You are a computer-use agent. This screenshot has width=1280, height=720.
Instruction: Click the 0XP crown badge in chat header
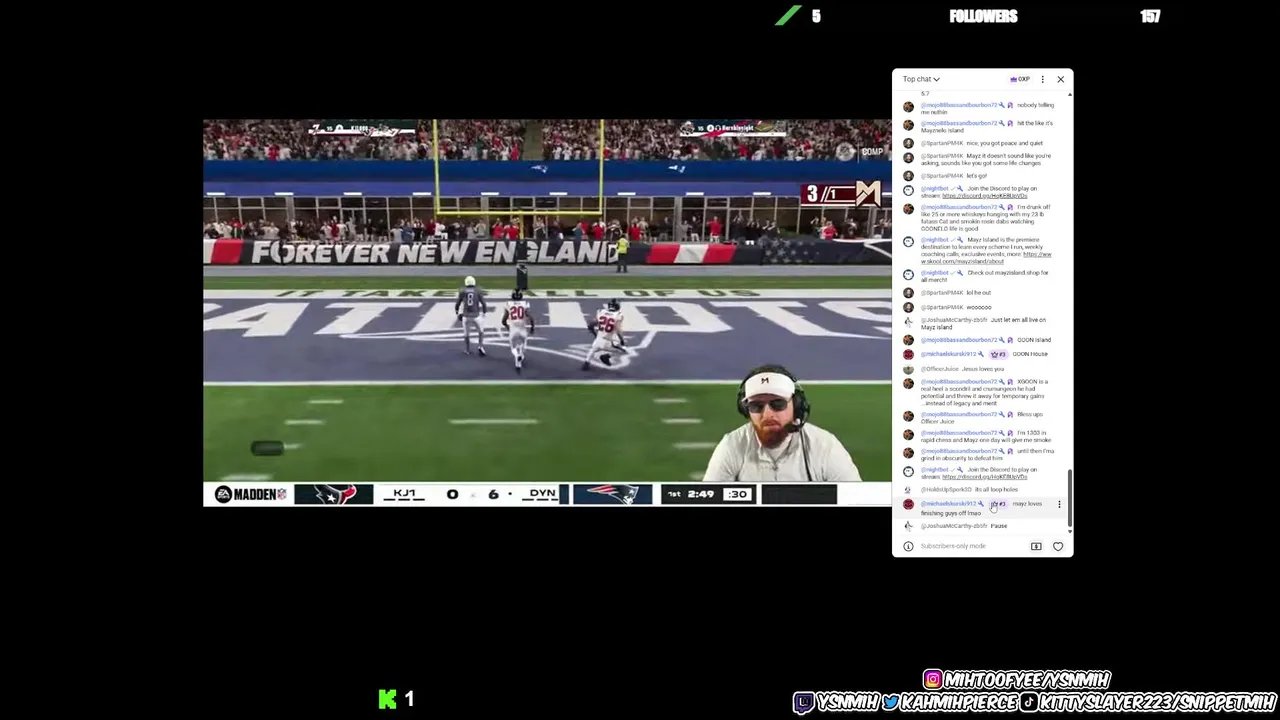(1020, 79)
